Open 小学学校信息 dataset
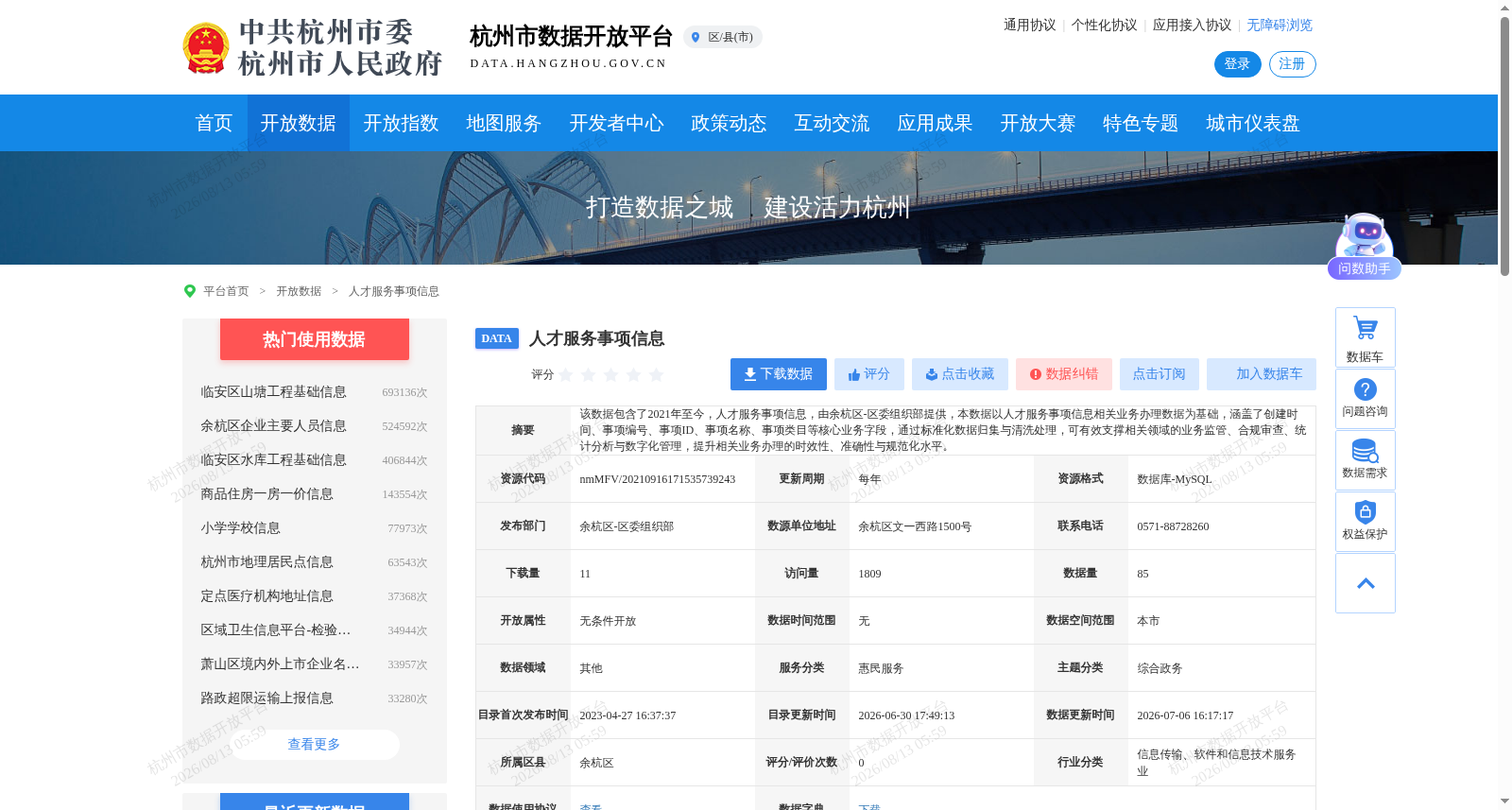This screenshot has width=1512, height=810. click(x=240, y=528)
